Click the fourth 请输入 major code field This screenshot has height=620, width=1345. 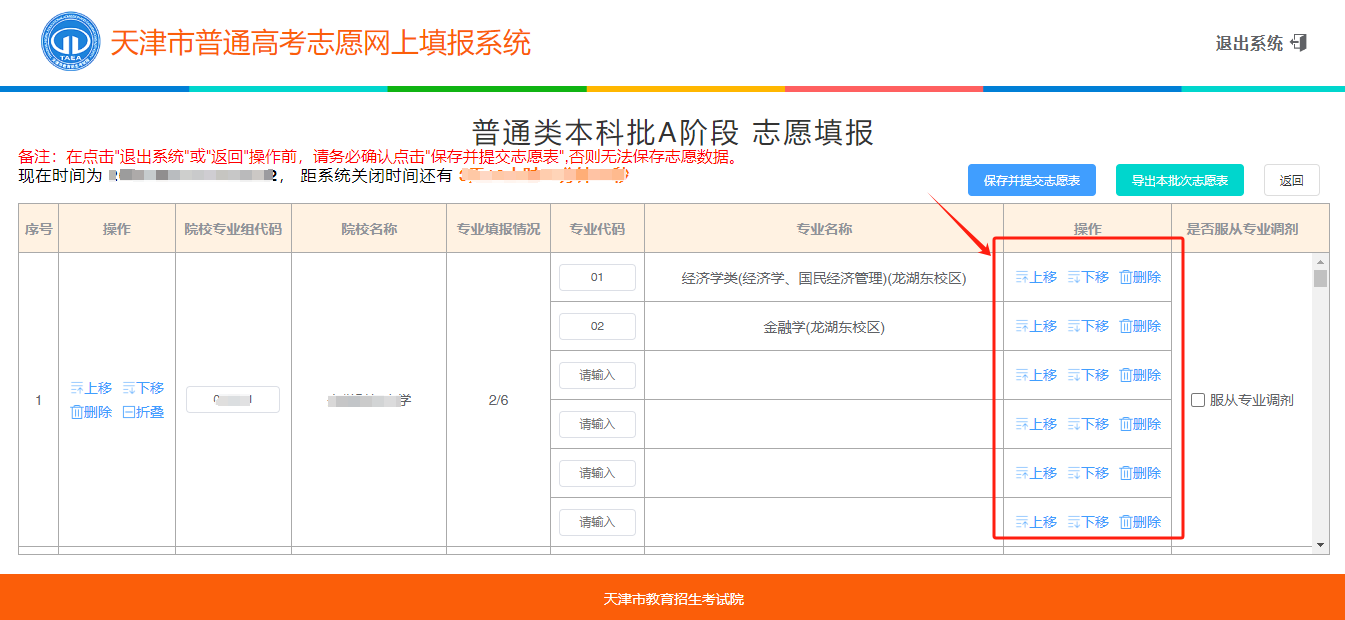[597, 424]
